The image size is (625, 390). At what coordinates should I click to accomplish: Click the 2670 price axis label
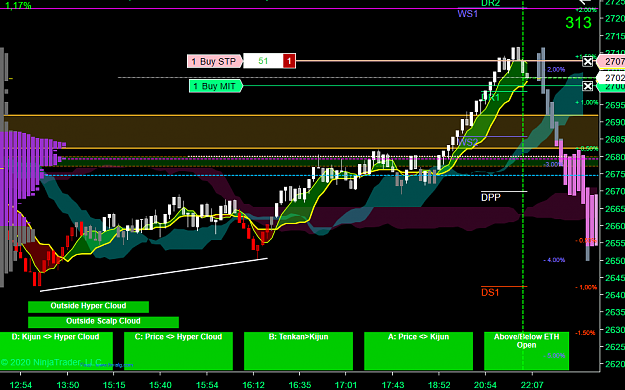tap(615, 191)
